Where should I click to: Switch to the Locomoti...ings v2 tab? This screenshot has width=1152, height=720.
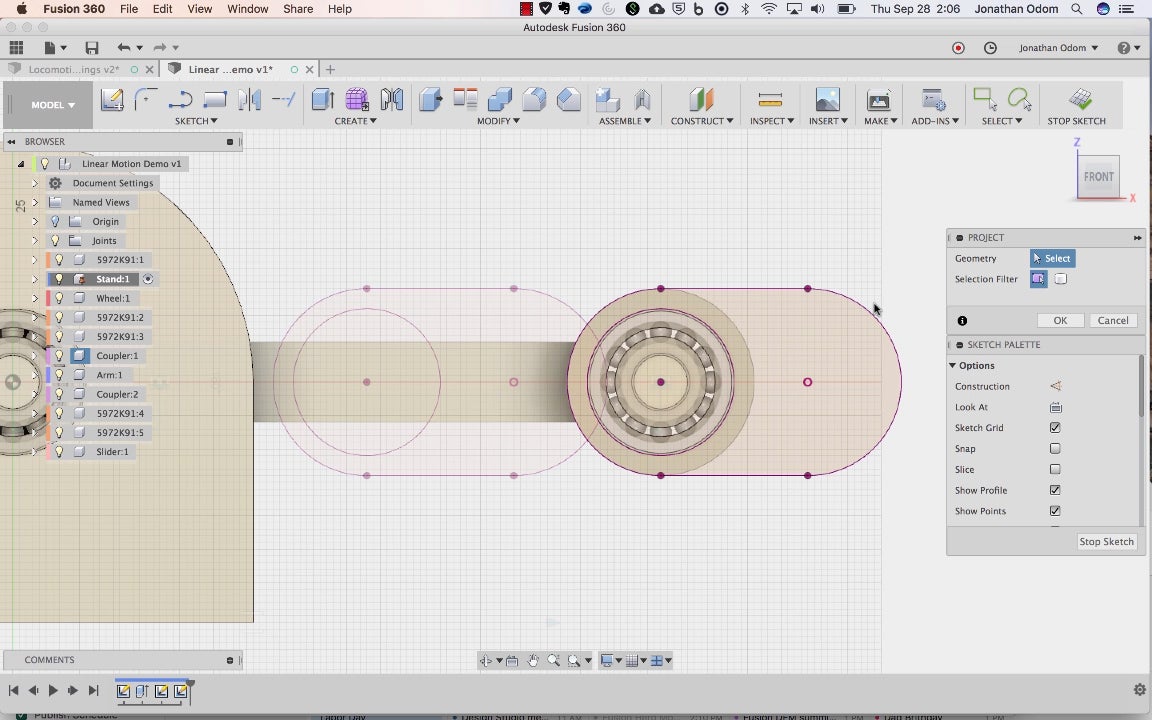[x=73, y=70]
